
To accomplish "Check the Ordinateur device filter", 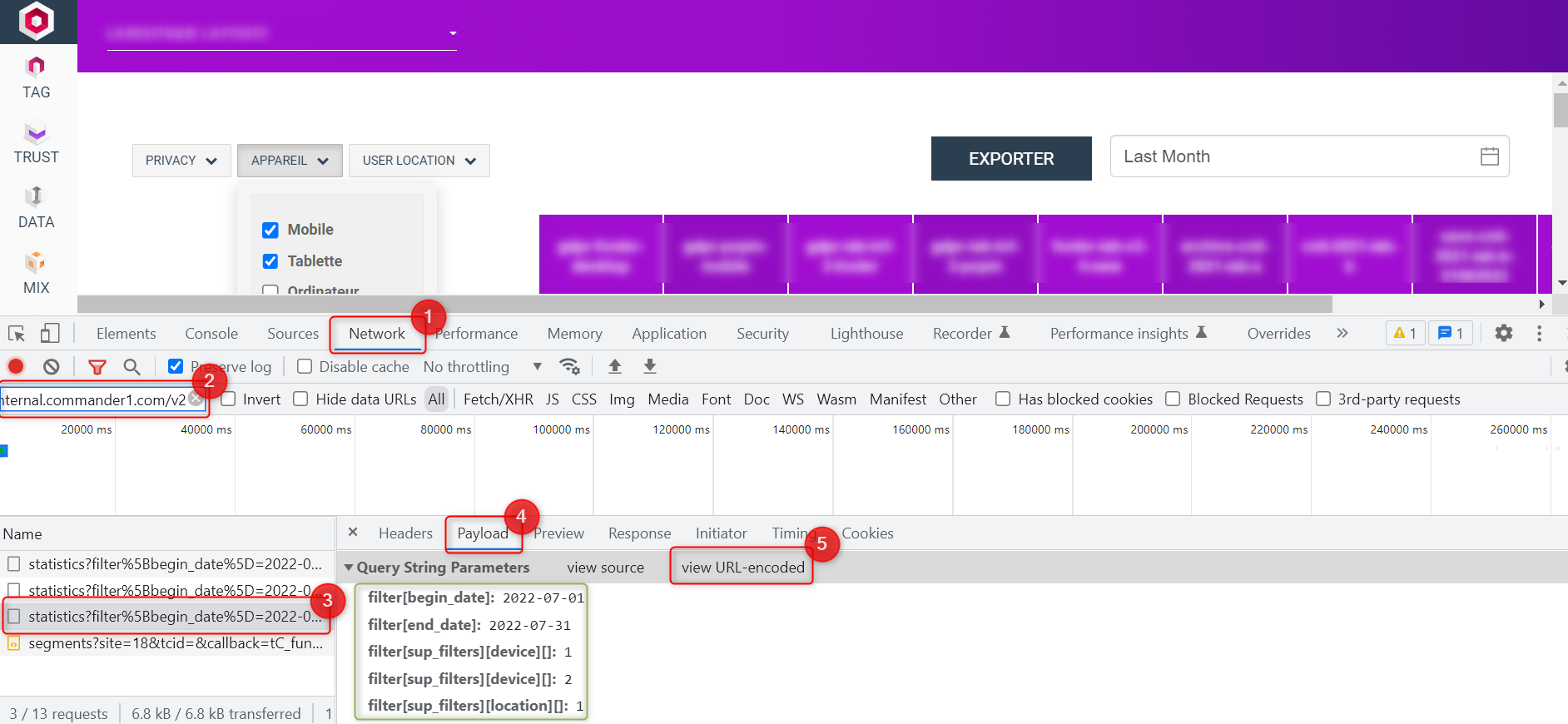I will tap(270, 290).
